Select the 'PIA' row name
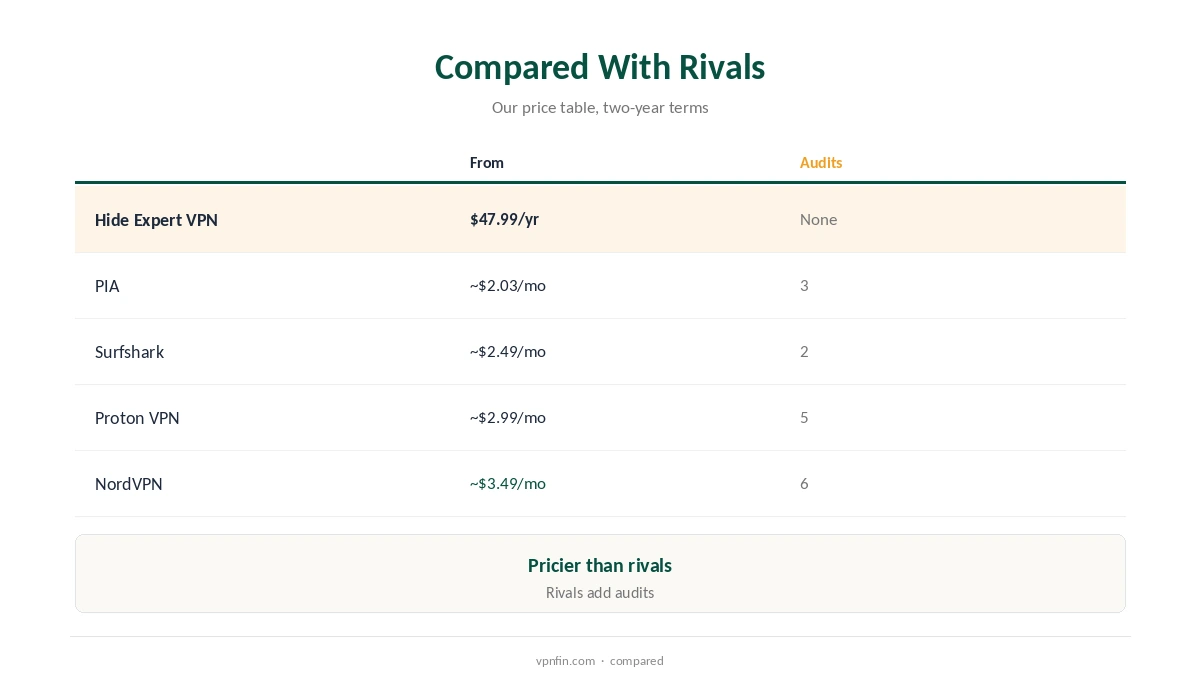Screen dimensions: 1200x680 pyautogui.click(x=107, y=286)
